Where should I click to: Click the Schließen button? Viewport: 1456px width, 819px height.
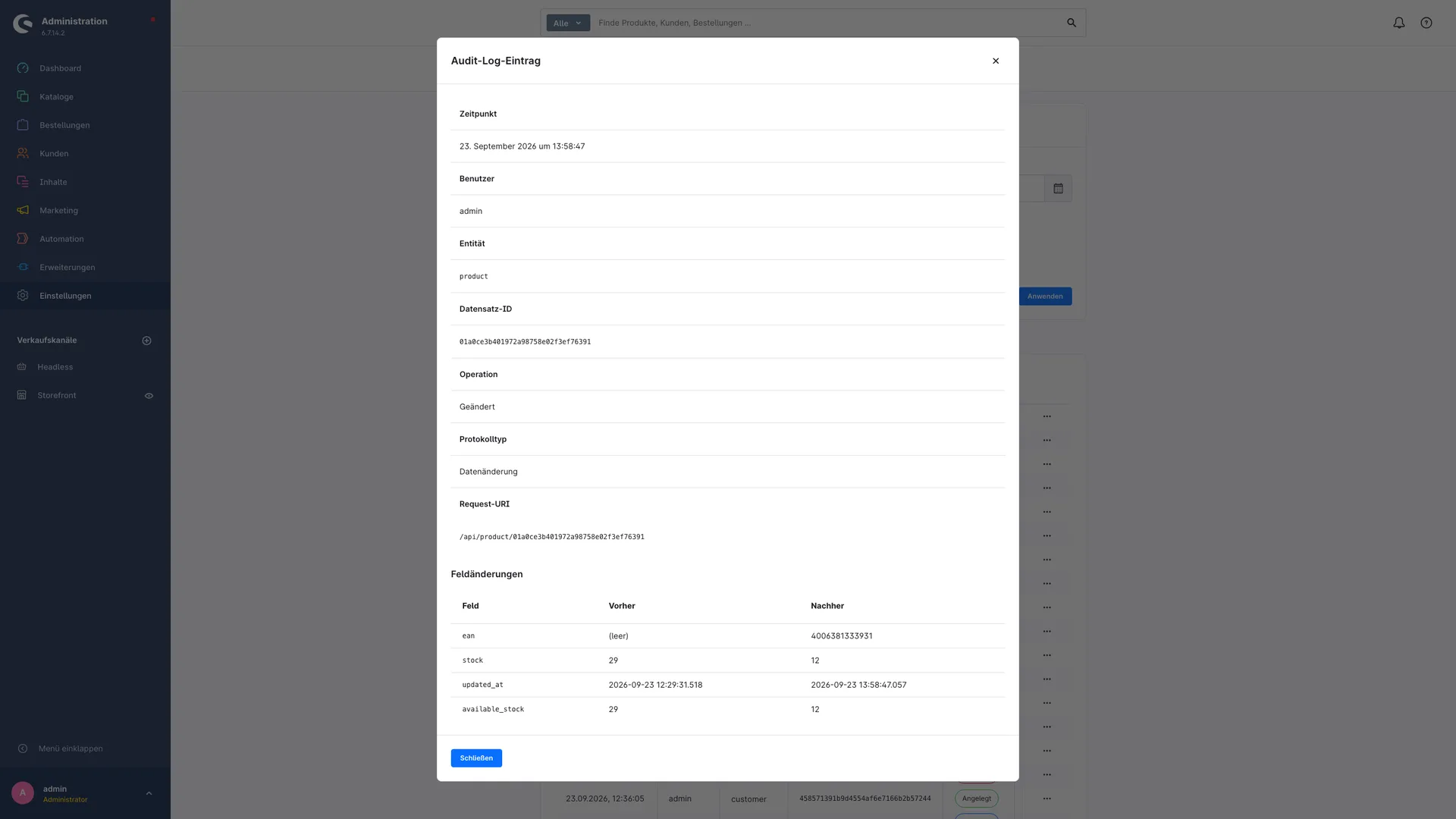point(476,758)
